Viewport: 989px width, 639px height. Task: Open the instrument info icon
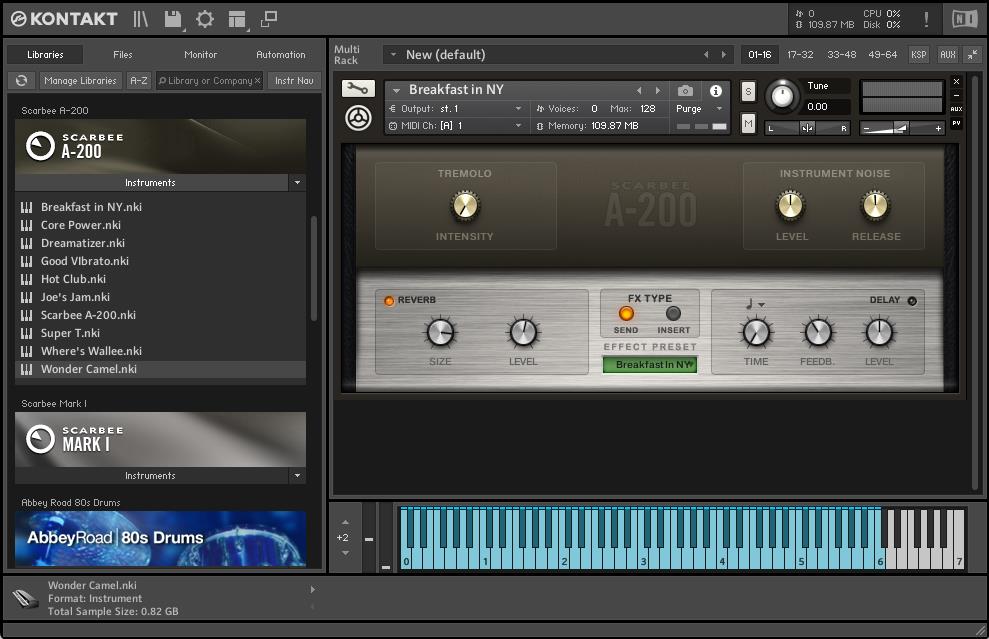[x=716, y=91]
